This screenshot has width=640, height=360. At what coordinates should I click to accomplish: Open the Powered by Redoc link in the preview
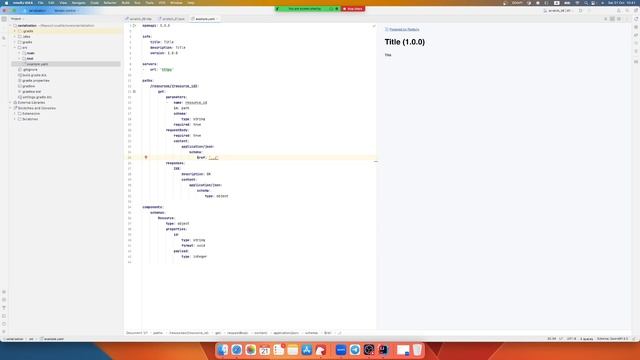(x=404, y=29)
